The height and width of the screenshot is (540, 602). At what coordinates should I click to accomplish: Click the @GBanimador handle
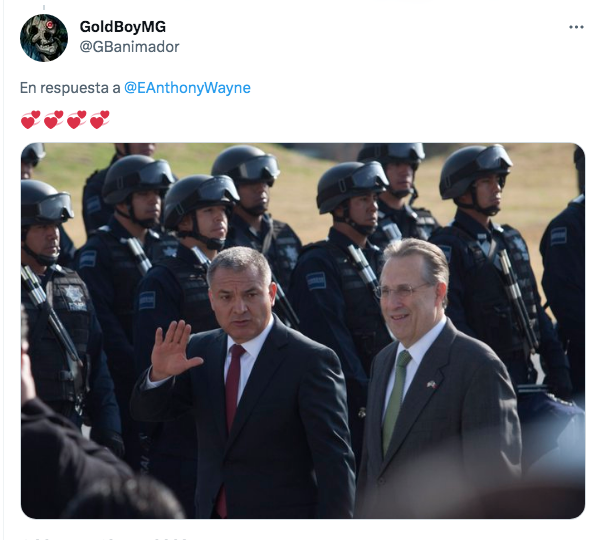pyautogui.click(x=129, y=47)
